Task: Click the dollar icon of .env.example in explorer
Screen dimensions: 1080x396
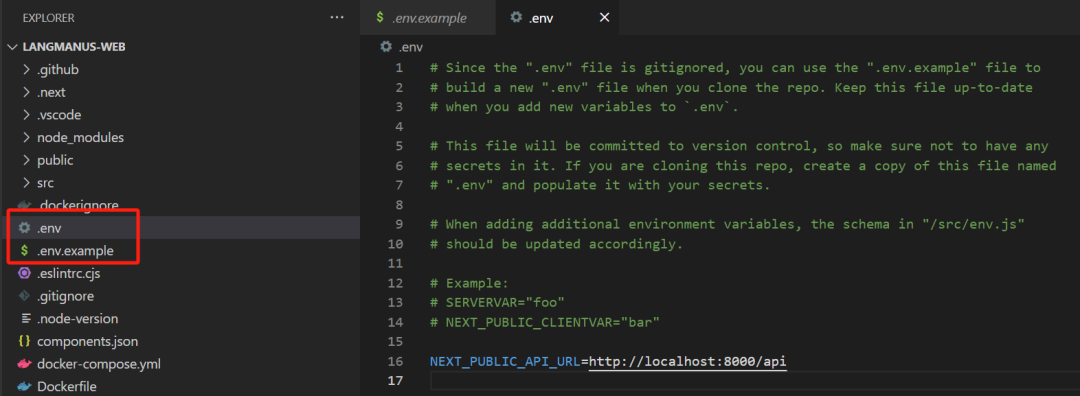Action: coord(25,251)
